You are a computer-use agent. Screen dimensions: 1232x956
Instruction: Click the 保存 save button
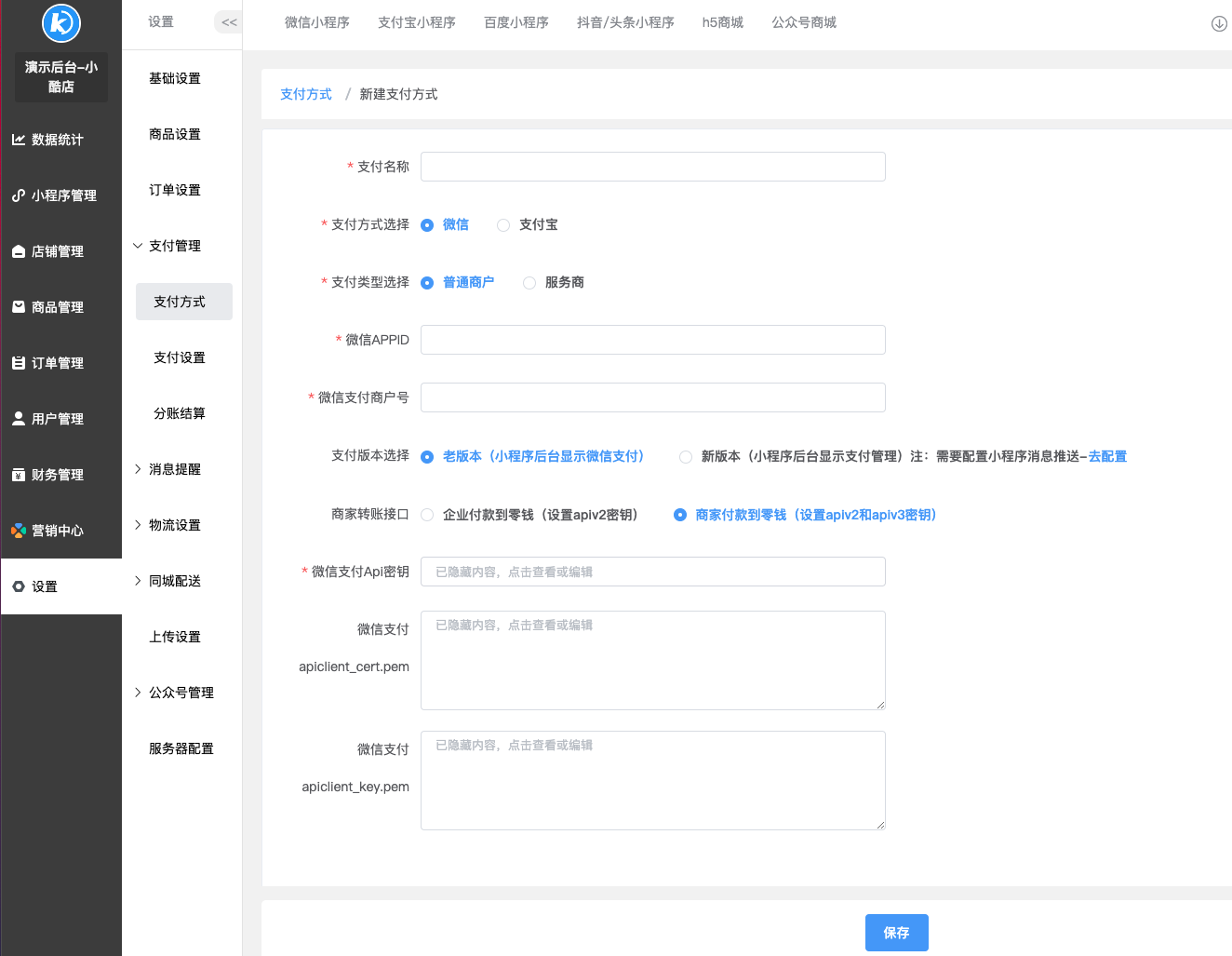point(897,933)
